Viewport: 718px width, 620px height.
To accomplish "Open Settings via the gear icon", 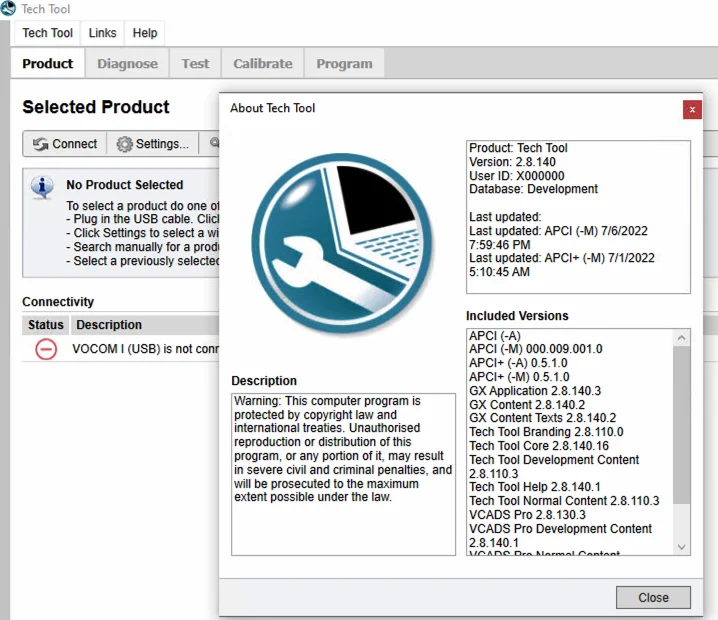I will (x=124, y=144).
